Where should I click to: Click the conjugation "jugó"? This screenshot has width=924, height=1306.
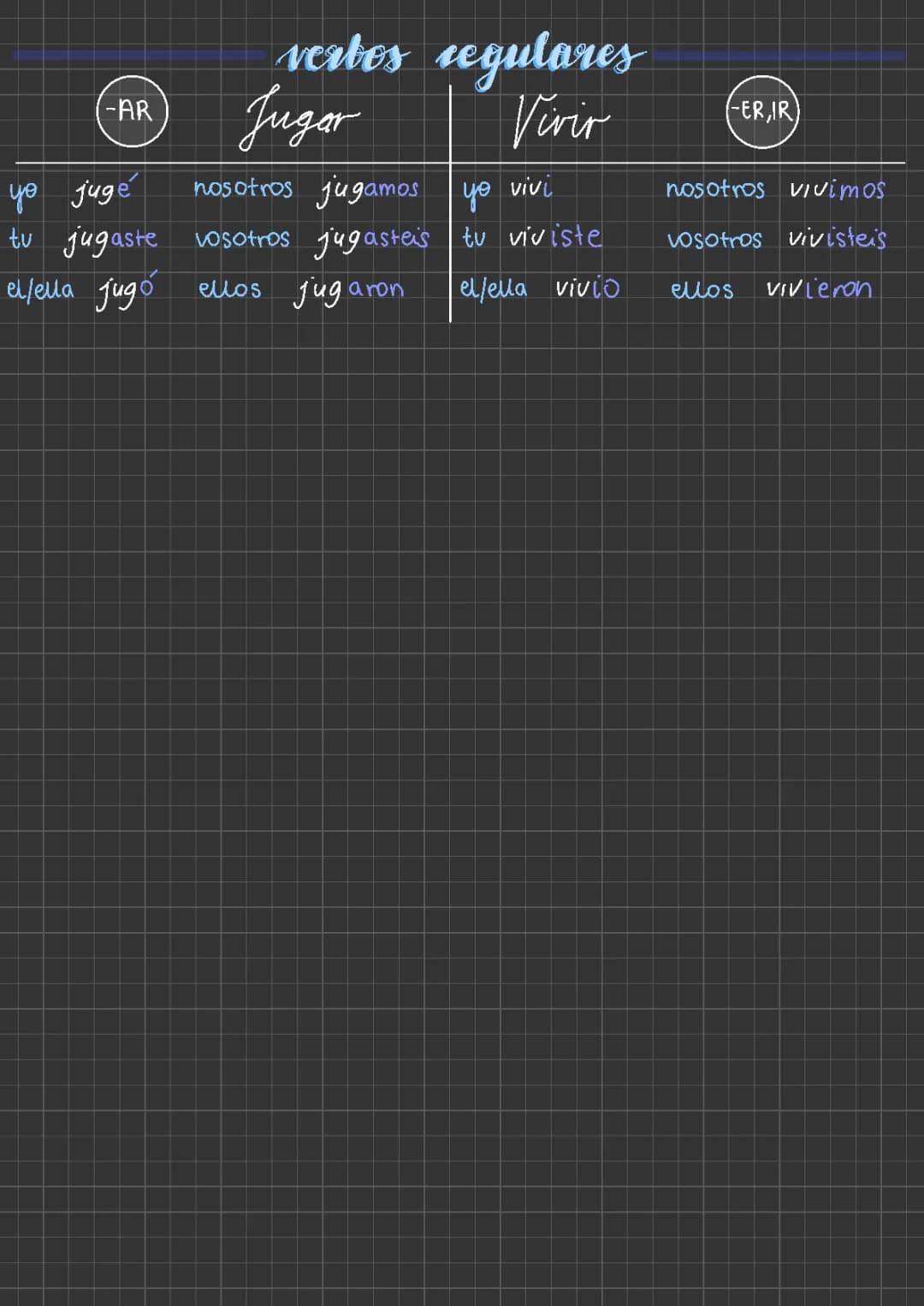pyautogui.click(x=126, y=291)
